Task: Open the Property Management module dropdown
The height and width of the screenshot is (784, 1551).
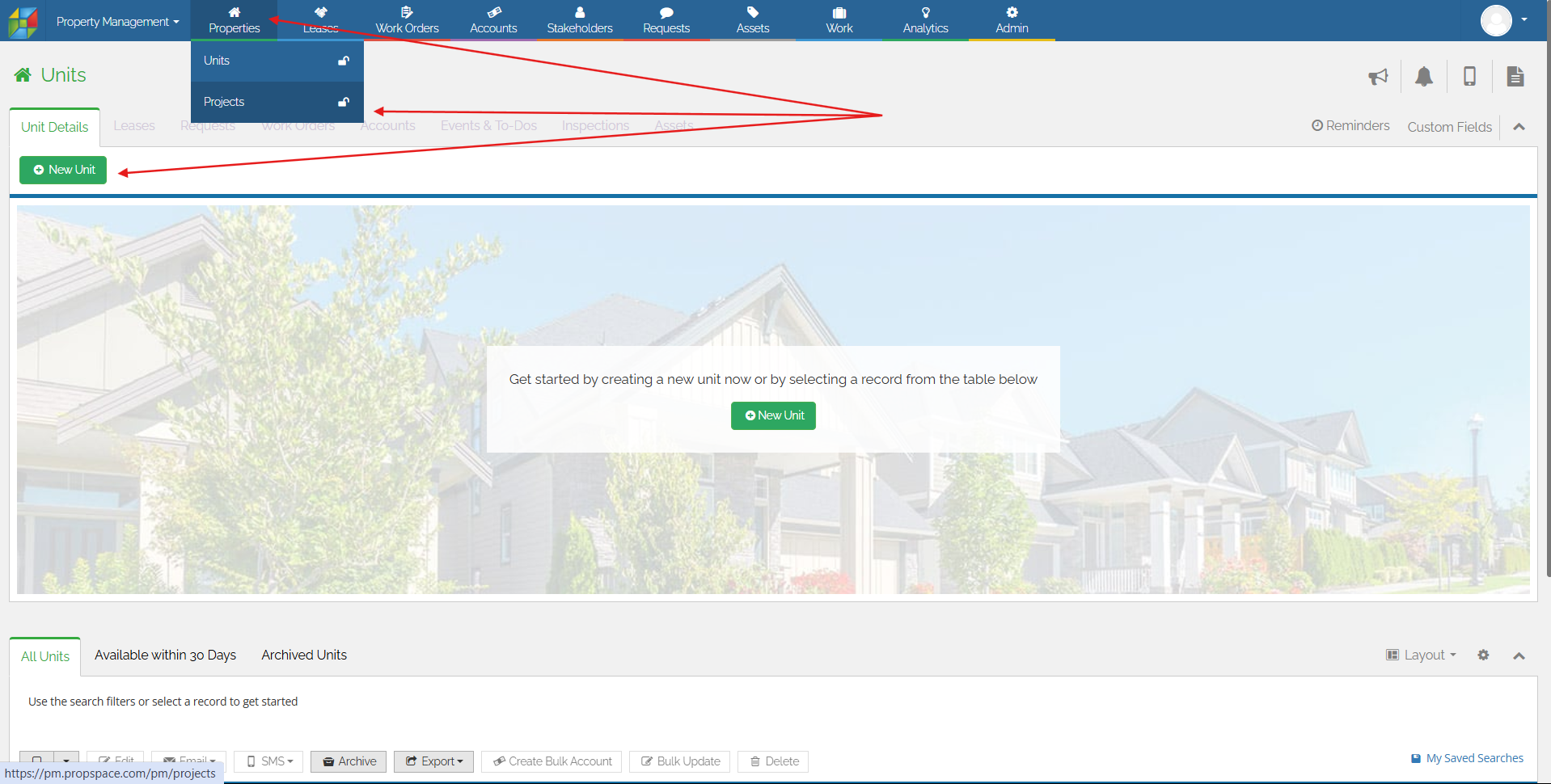Action: point(117,22)
